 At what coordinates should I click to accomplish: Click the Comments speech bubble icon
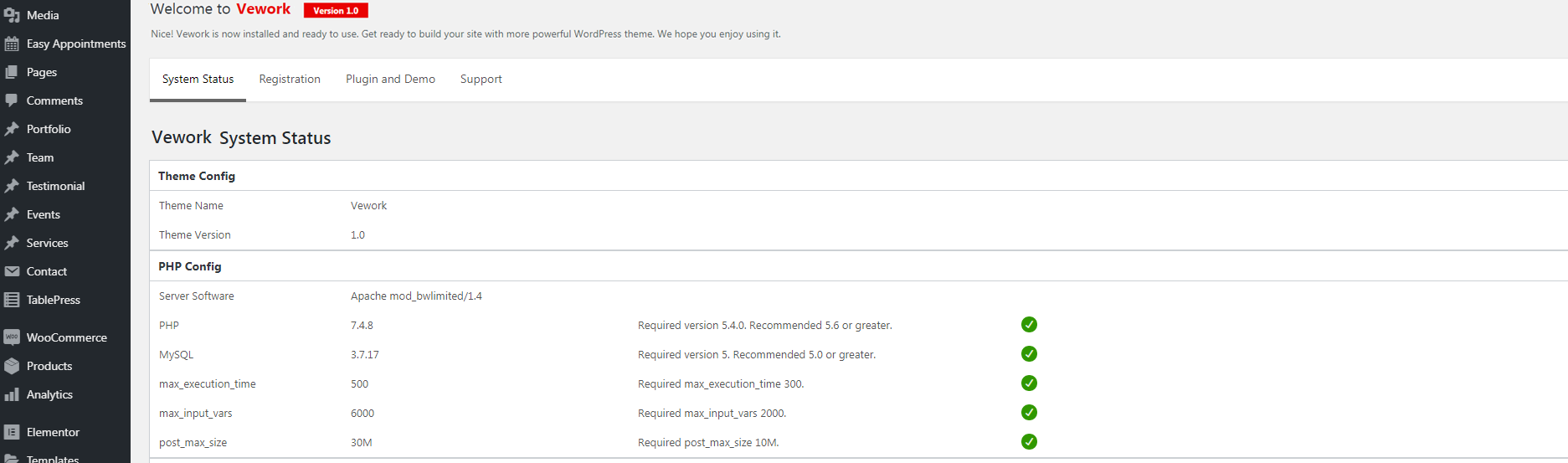coord(12,100)
